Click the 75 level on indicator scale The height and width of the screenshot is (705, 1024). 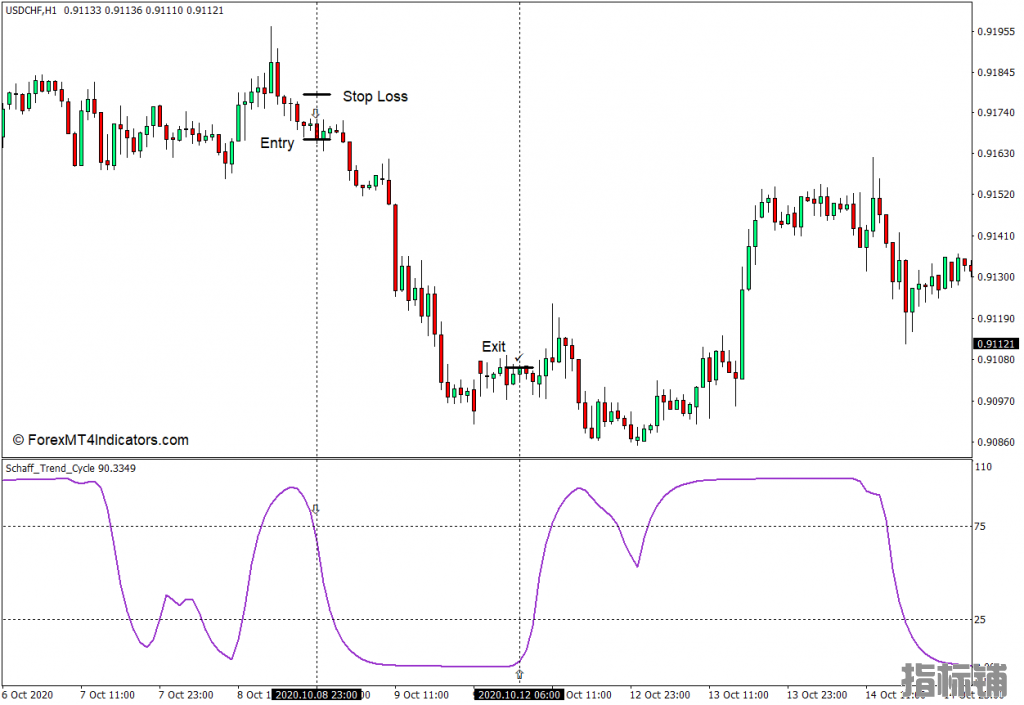pyautogui.click(x=982, y=527)
